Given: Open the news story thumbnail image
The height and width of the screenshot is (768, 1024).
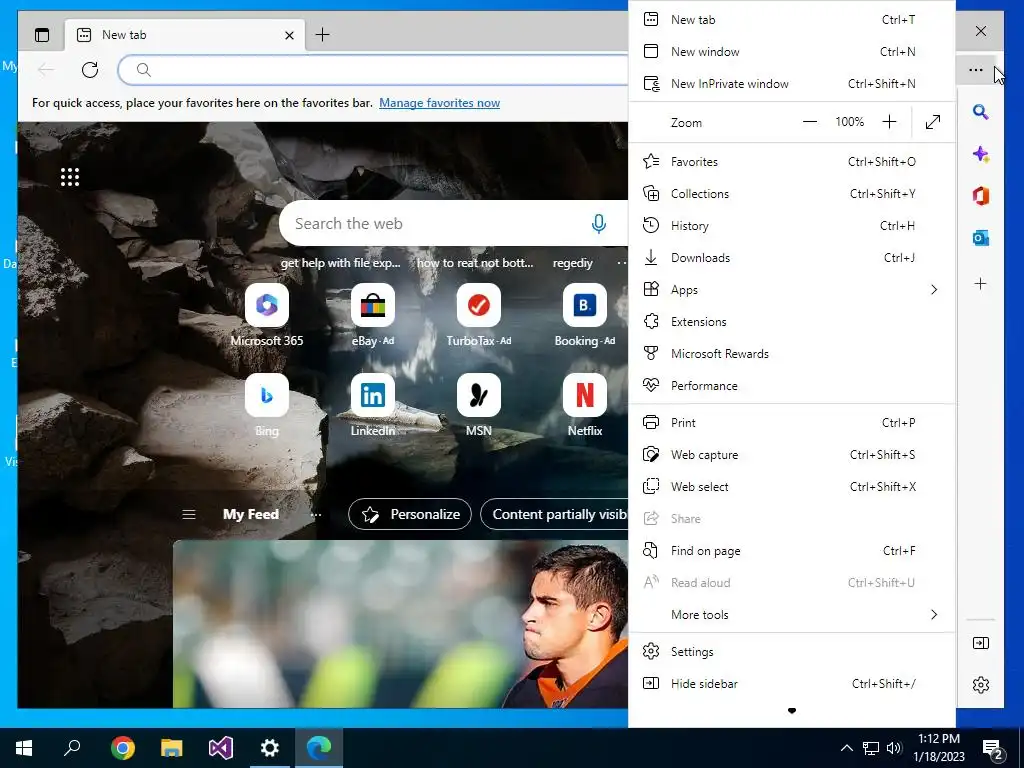Looking at the screenshot, I should coord(400,624).
